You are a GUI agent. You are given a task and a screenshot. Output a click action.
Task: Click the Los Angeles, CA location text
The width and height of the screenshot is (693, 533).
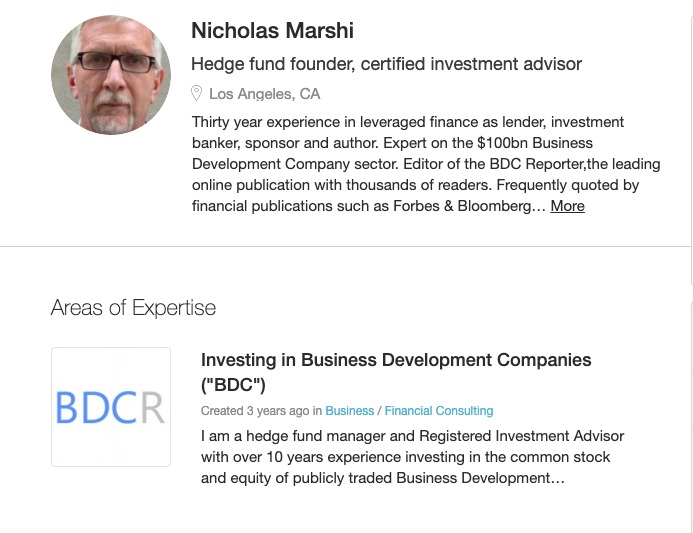click(264, 94)
